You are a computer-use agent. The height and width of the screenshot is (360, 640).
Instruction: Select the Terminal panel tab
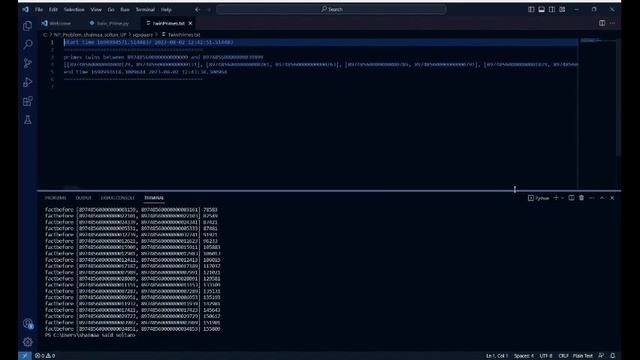coord(154,198)
